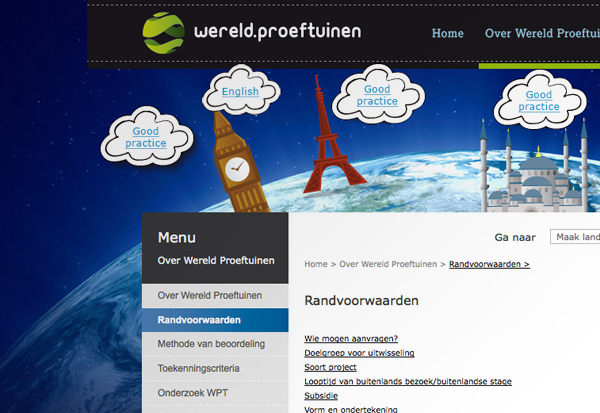
Task: Open Methode van beoordeling in sidebar
Action: [x=215, y=344]
